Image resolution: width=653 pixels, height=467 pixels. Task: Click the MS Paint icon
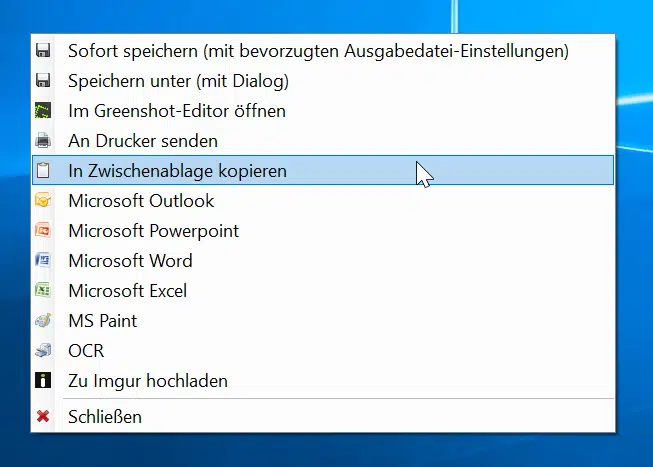click(43, 321)
